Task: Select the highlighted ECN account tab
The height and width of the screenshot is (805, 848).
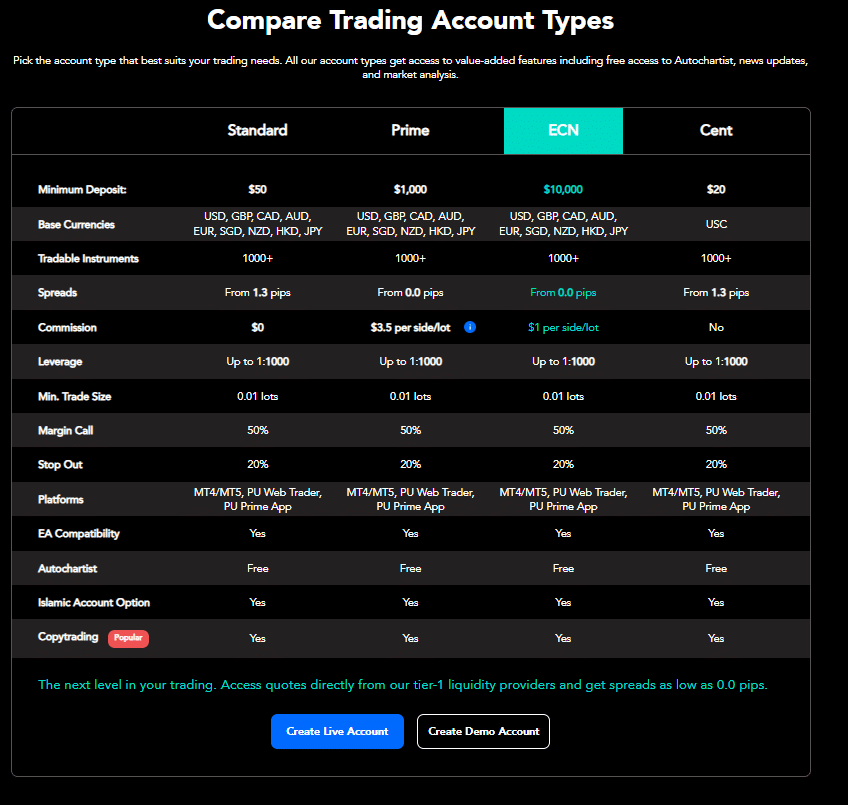Action: tap(563, 131)
